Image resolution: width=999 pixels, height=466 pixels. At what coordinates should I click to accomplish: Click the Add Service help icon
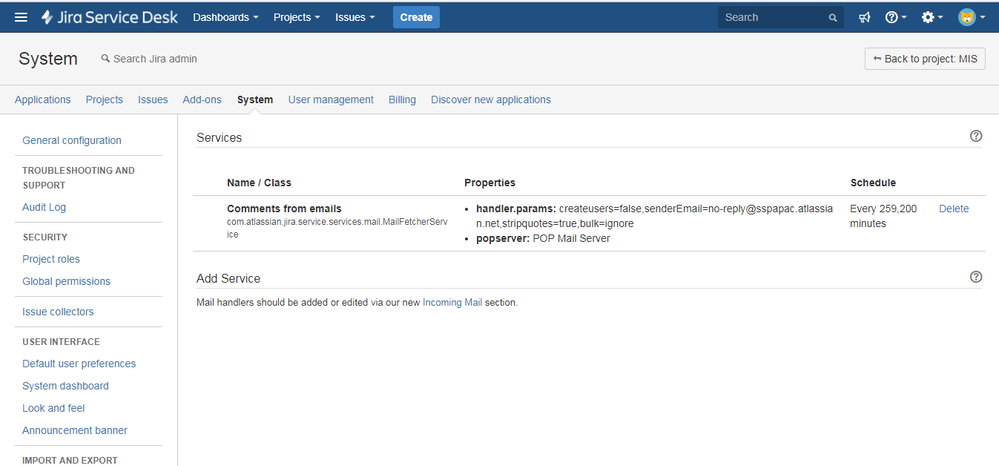pos(975,277)
